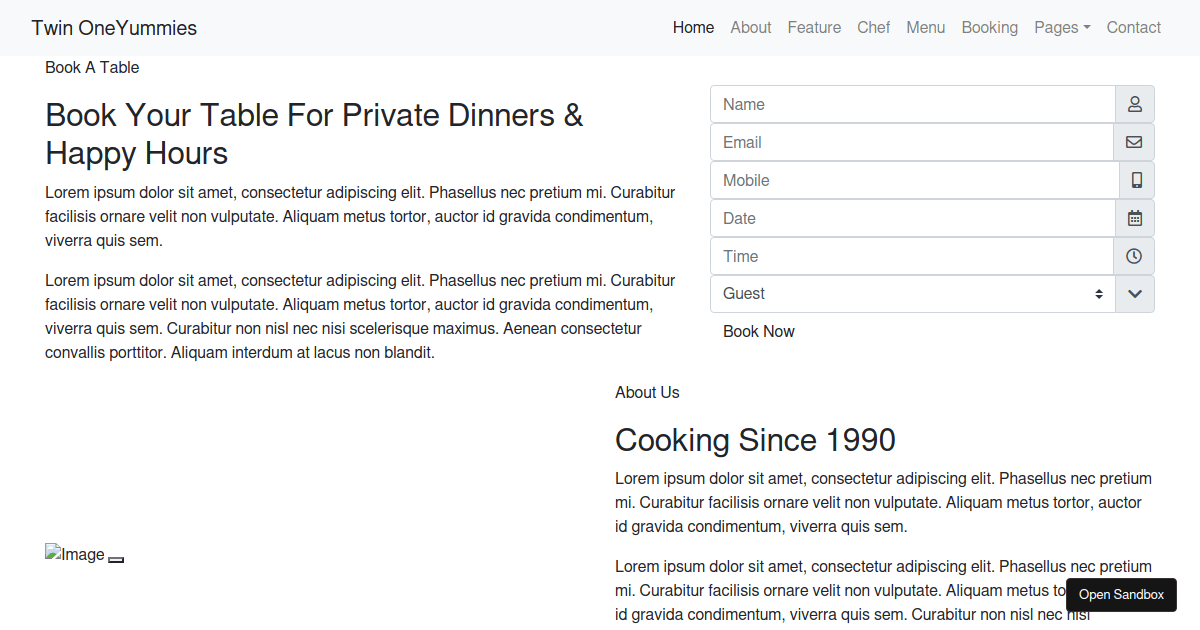Go to the Home nav item
The height and width of the screenshot is (630, 1200).
(693, 28)
